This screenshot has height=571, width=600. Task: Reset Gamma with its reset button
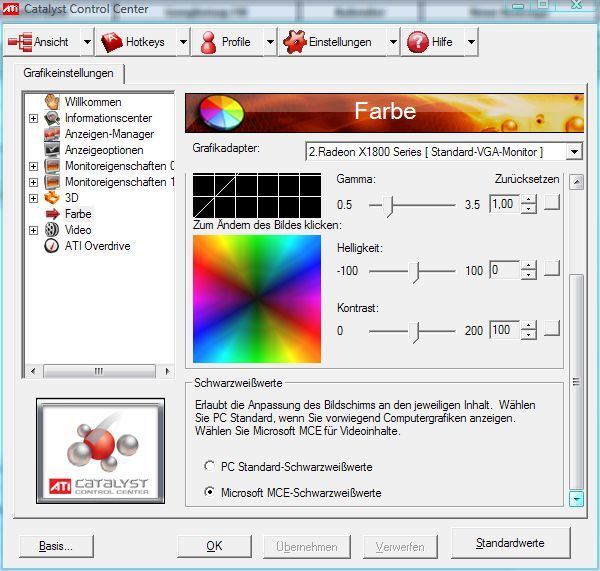click(x=552, y=202)
